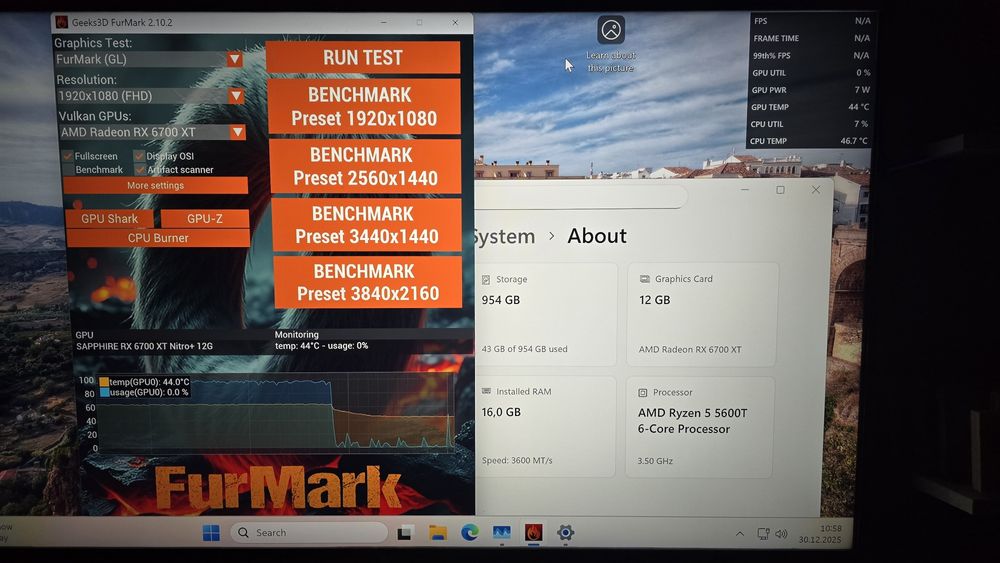Open File Explorer from the taskbar
1000x563 pixels.
tap(438, 532)
